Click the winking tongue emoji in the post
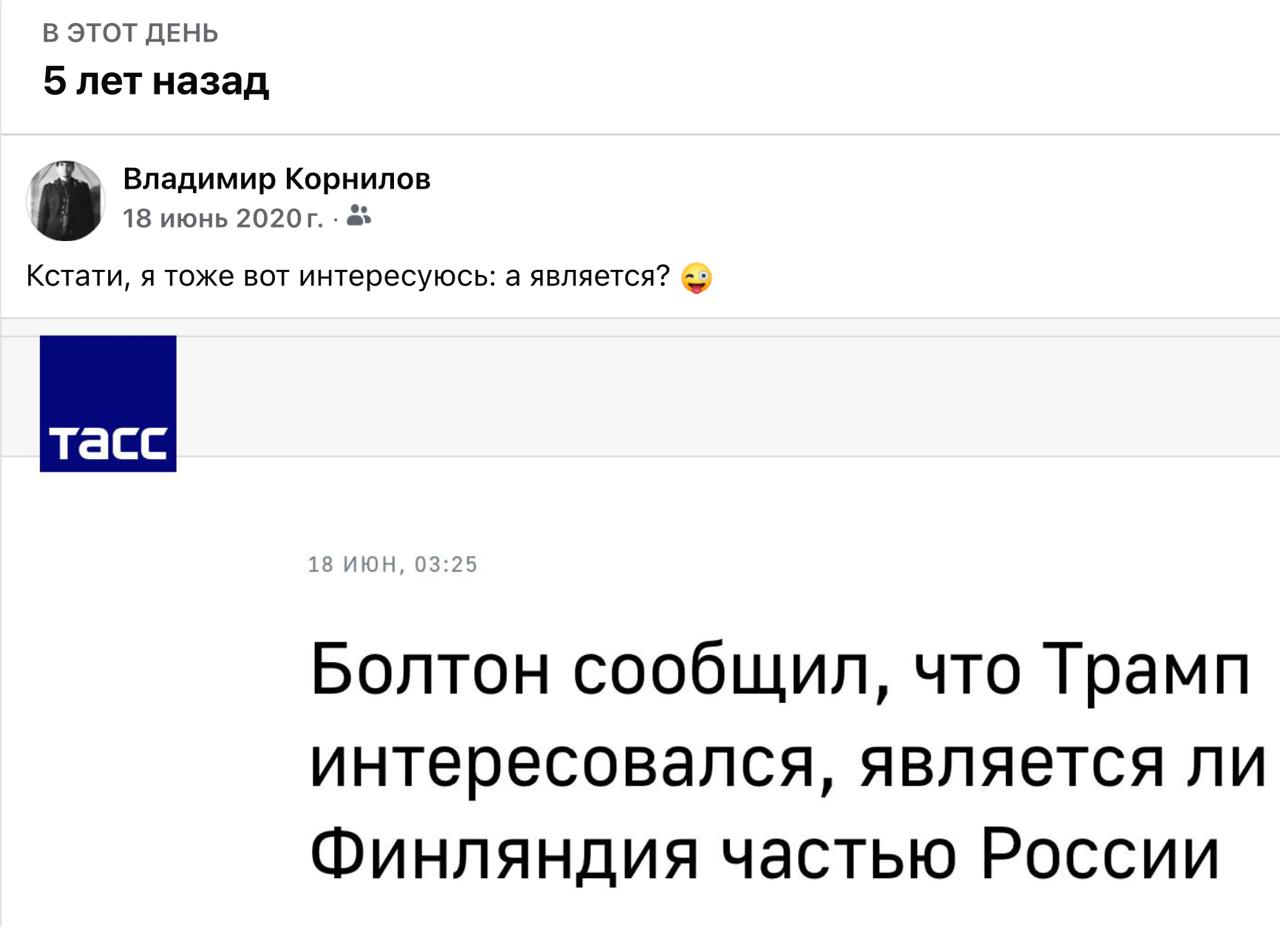1280x927 pixels. [696, 278]
